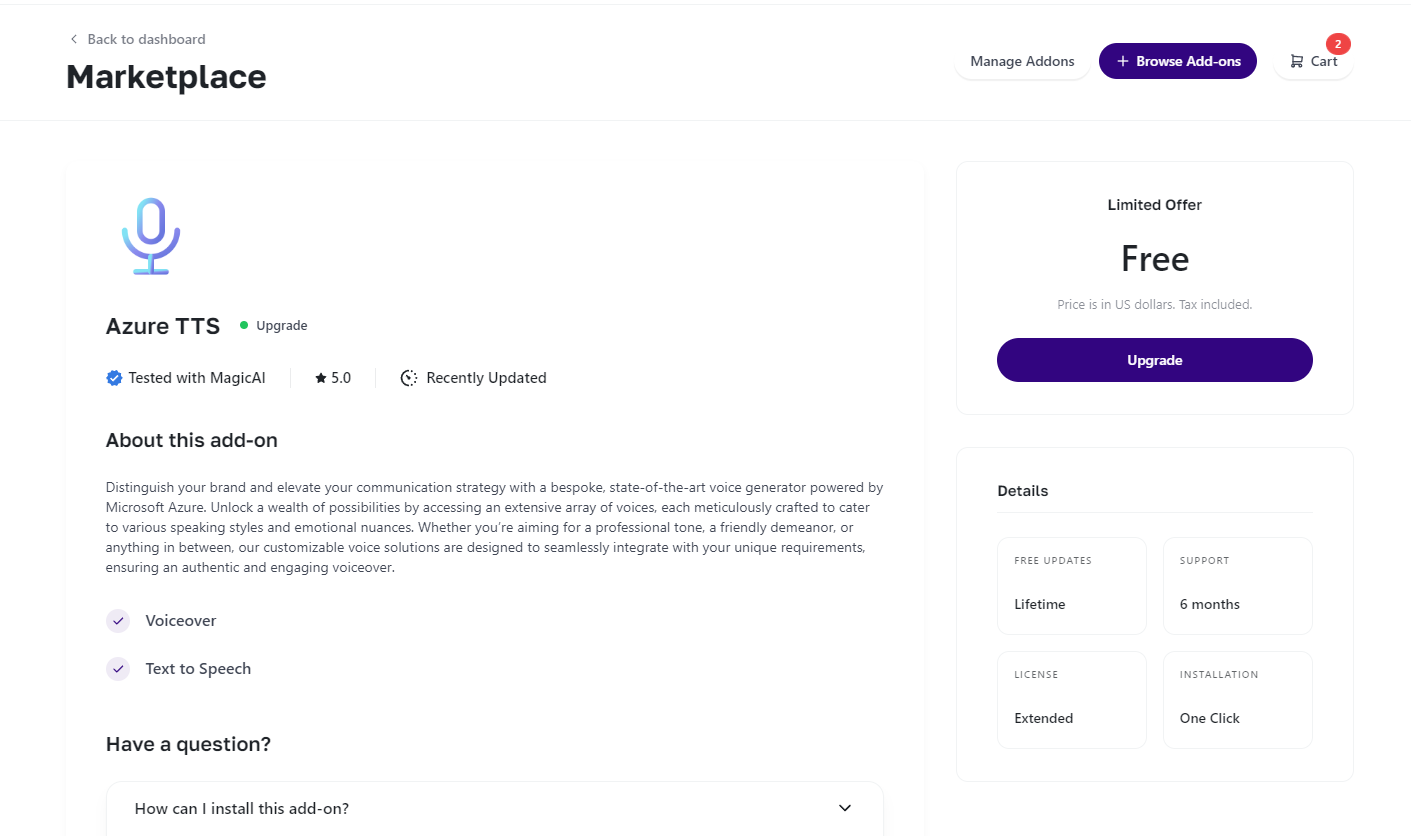This screenshot has height=836, width=1411.
Task: Click the red cart count badge
Action: pos(1338,44)
